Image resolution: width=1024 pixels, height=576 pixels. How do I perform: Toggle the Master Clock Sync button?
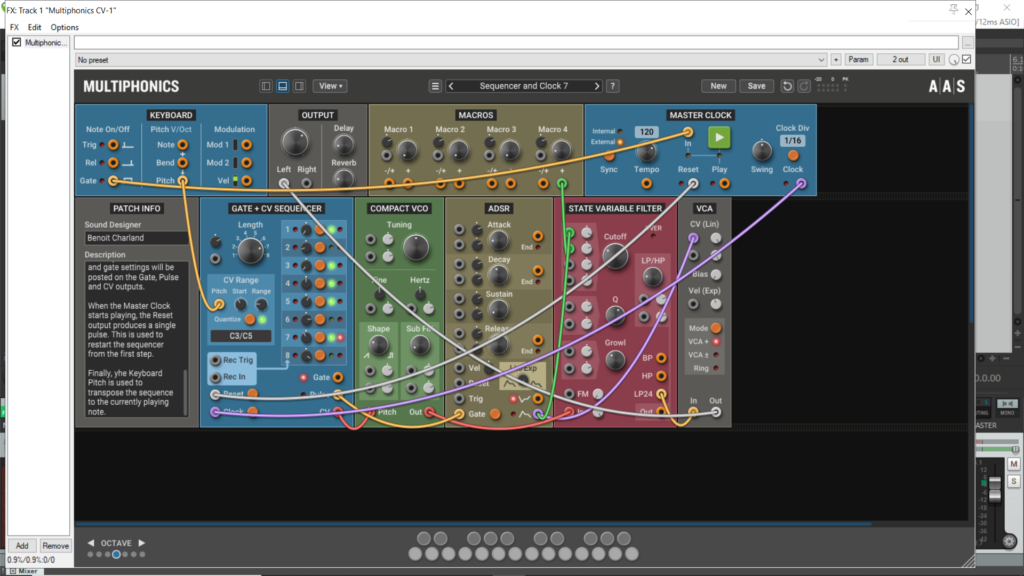[x=609, y=156]
